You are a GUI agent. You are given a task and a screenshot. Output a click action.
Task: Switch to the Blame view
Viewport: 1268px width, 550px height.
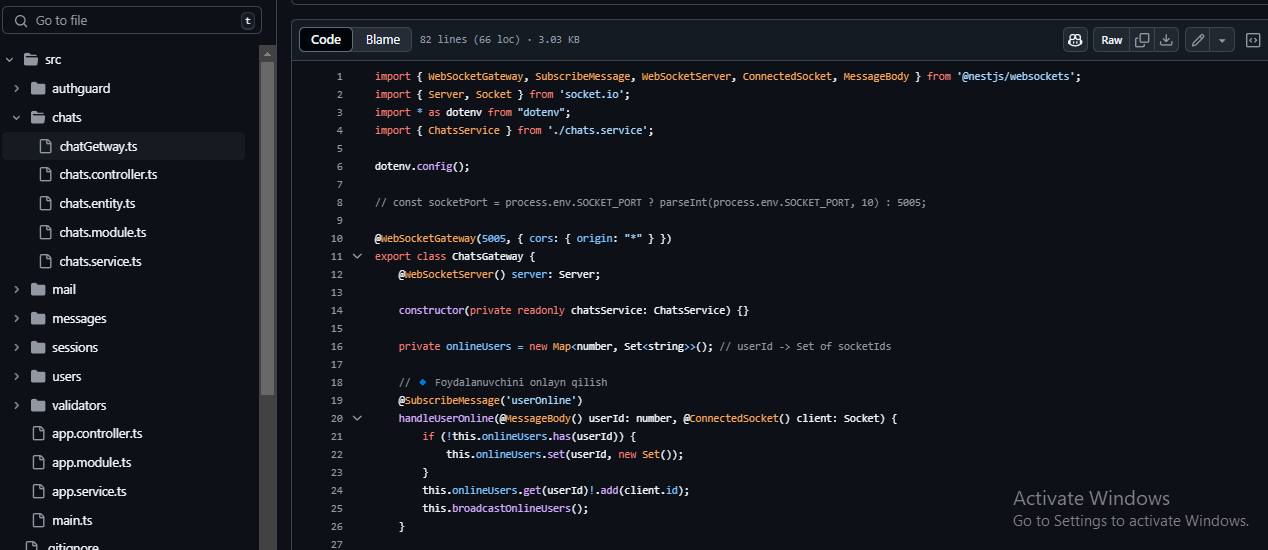[382, 40]
